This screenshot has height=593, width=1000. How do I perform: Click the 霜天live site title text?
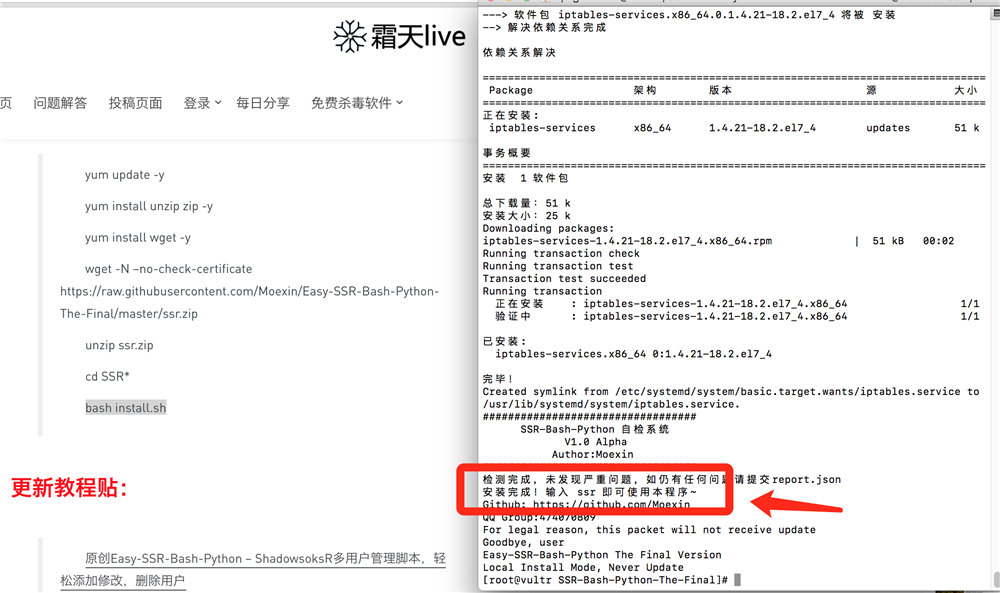(x=418, y=36)
